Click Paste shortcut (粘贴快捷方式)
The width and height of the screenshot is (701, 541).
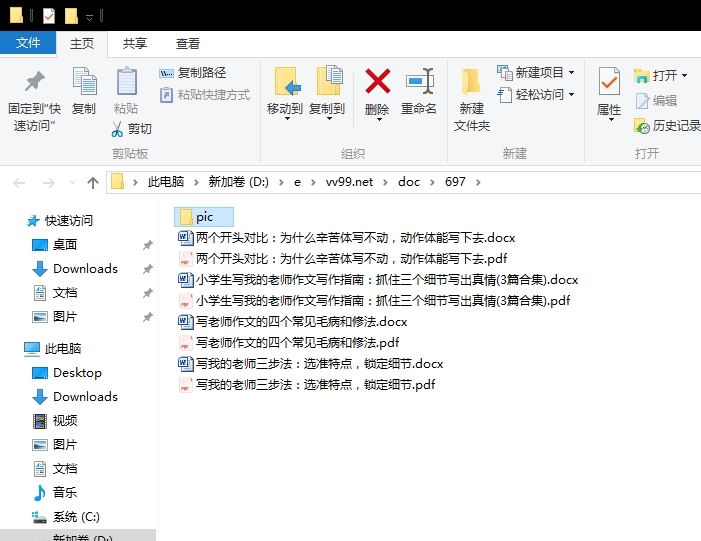(205, 95)
